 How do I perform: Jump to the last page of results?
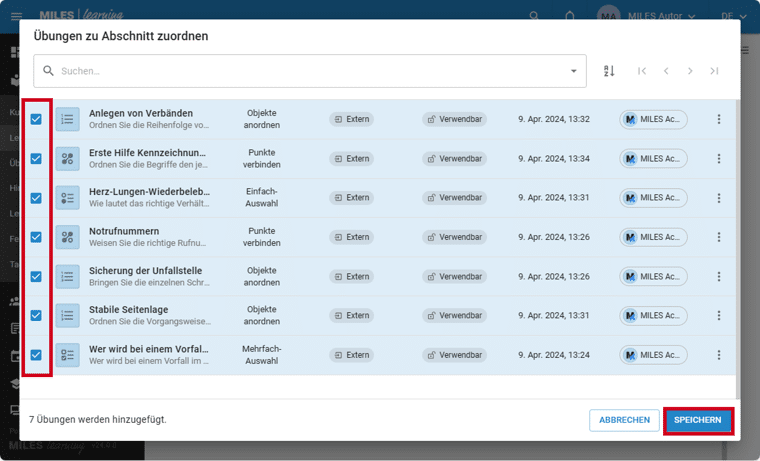714,71
